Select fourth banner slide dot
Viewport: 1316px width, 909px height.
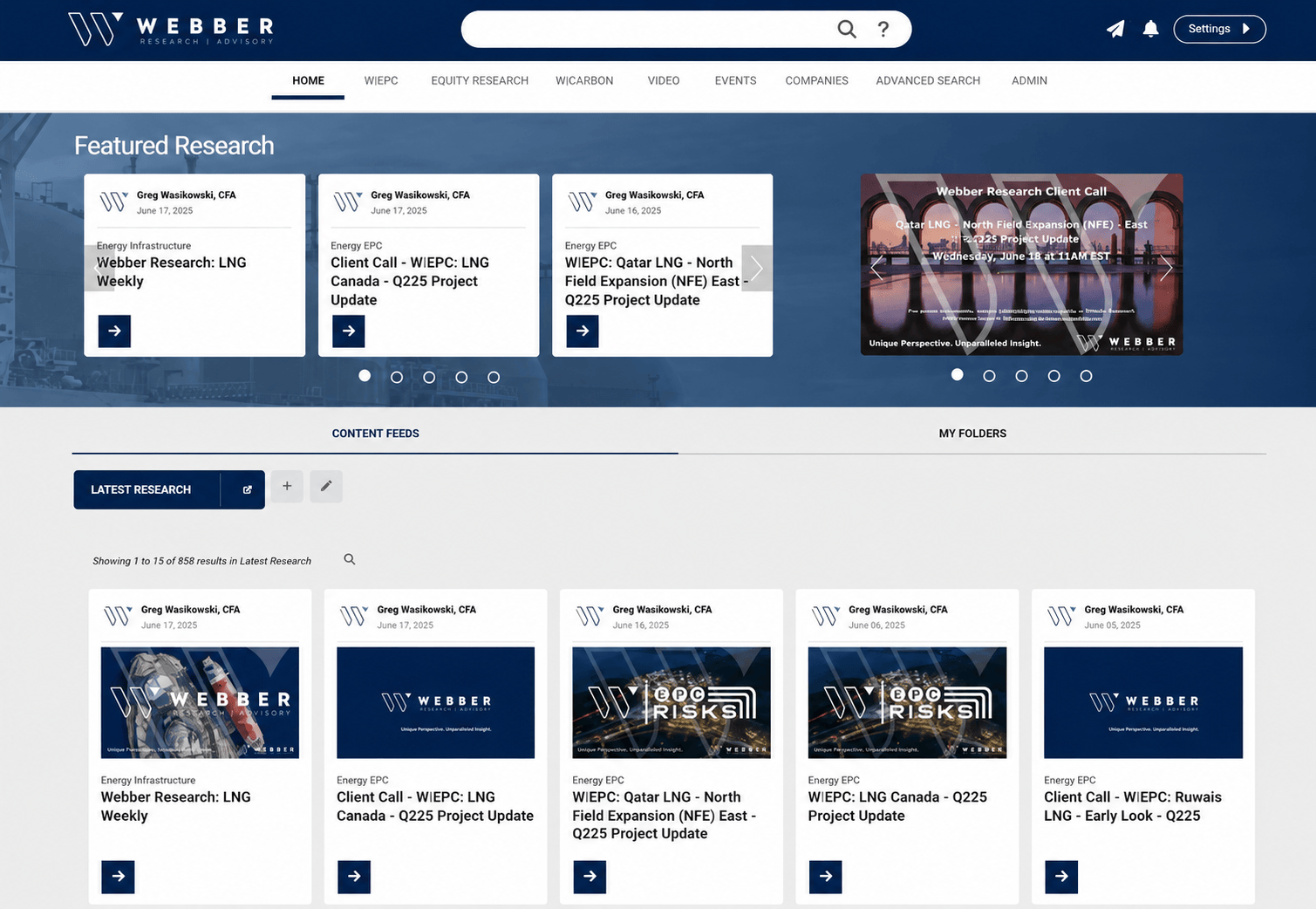coord(1053,376)
